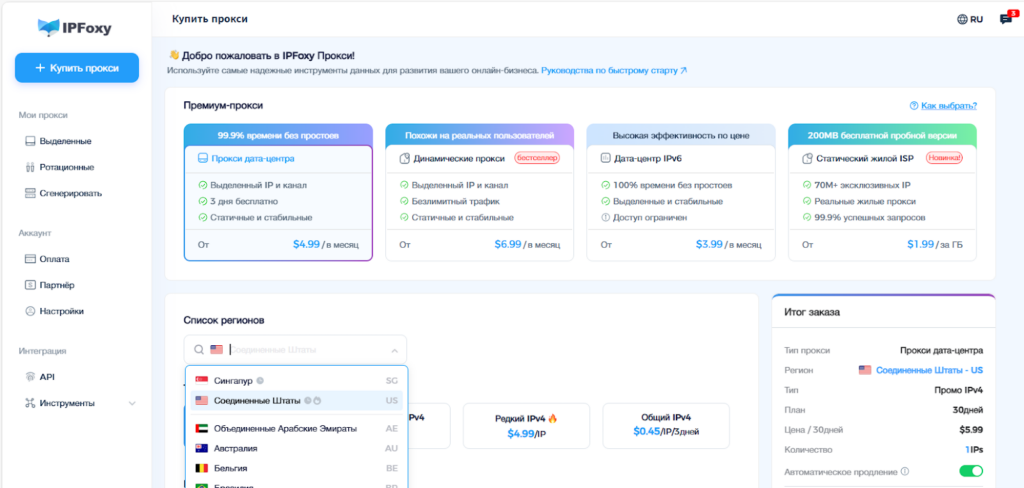Open Руководства по быстрому старту link
This screenshot has width=1024, height=488.
613,71
